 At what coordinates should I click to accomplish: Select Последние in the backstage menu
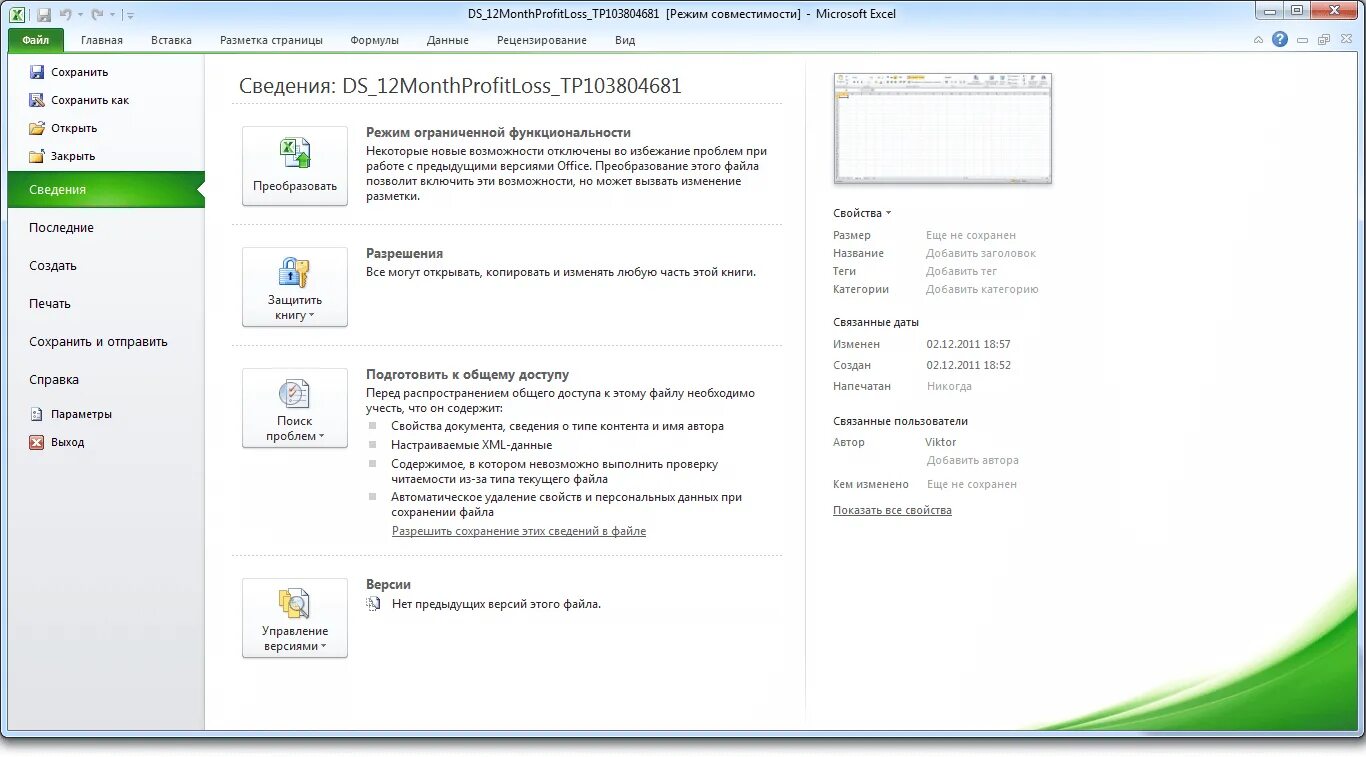click(104, 228)
